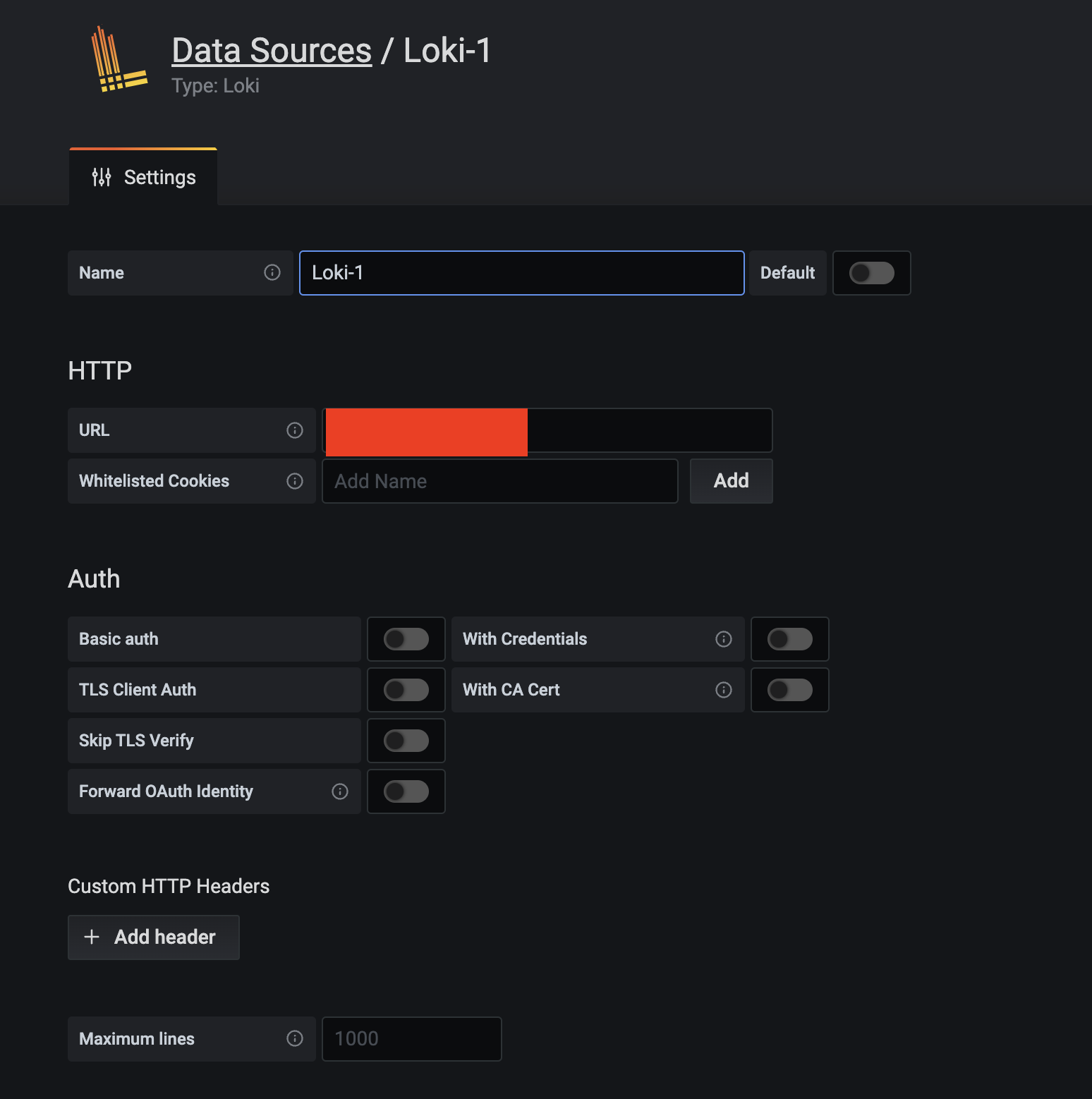Click the sliders icon on Settings tab
1092x1099 pixels.
pyautogui.click(x=102, y=177)
